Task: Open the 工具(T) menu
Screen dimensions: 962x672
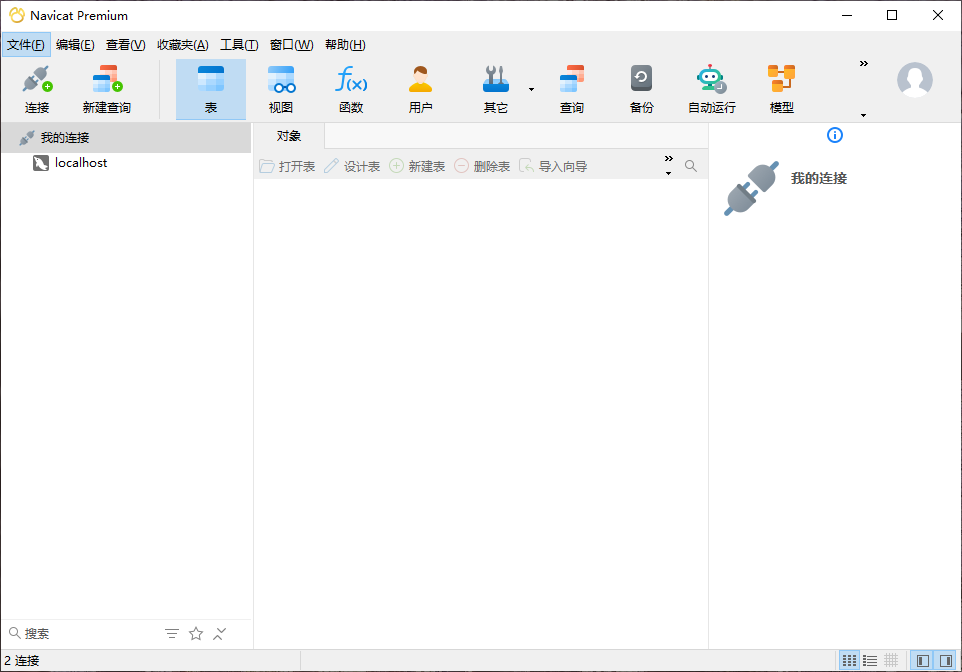Action: pos(239,45)
